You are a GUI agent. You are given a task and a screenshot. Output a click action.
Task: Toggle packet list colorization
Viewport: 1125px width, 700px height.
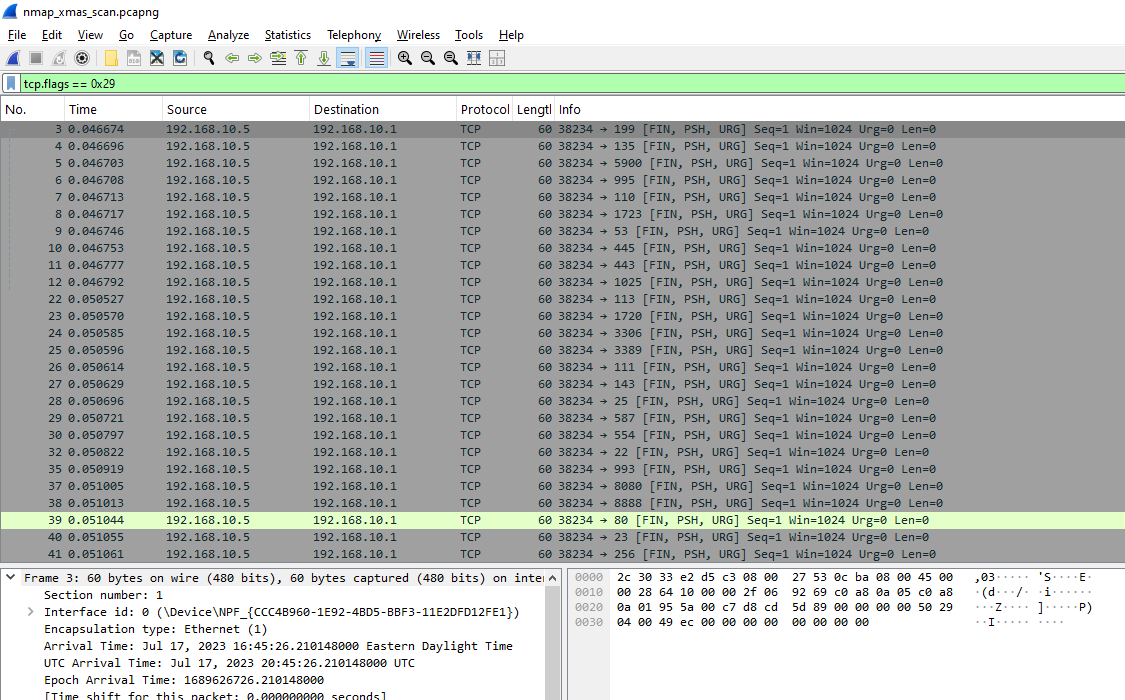(374, 57)
